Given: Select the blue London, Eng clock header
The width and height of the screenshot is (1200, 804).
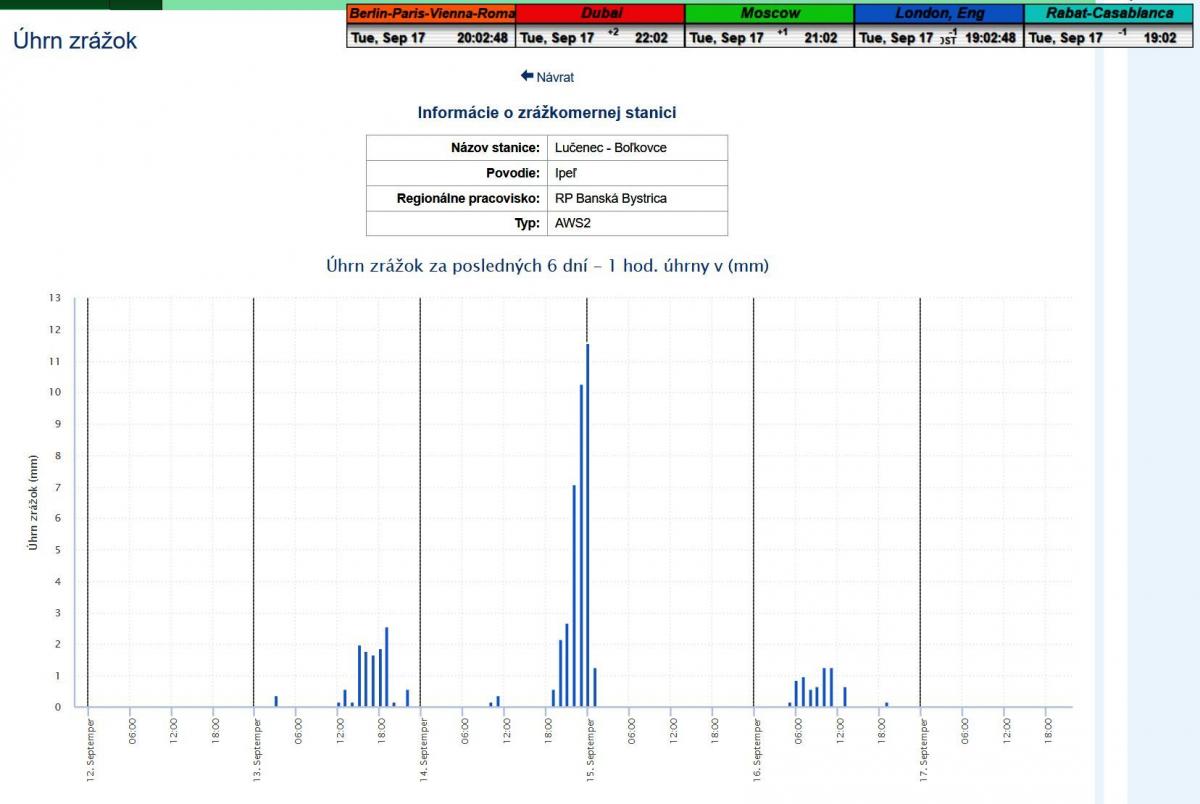Looking at the screenshot, I should (x=939, y=14).
